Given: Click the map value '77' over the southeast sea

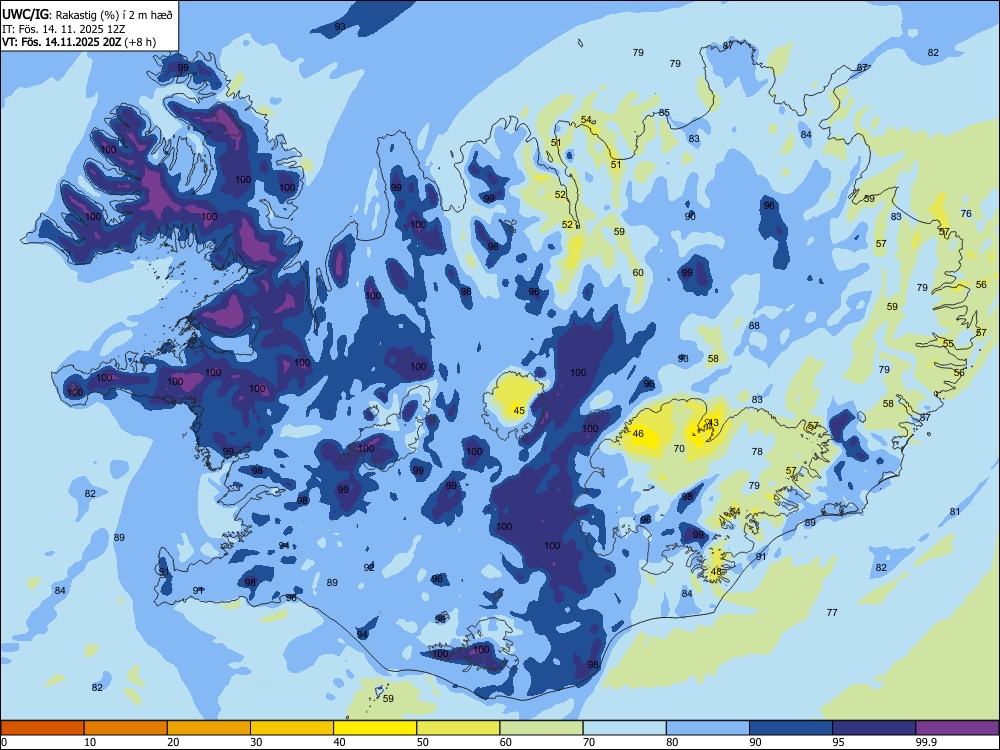Looking at the screenshot, I should click(x=832, y=613).
